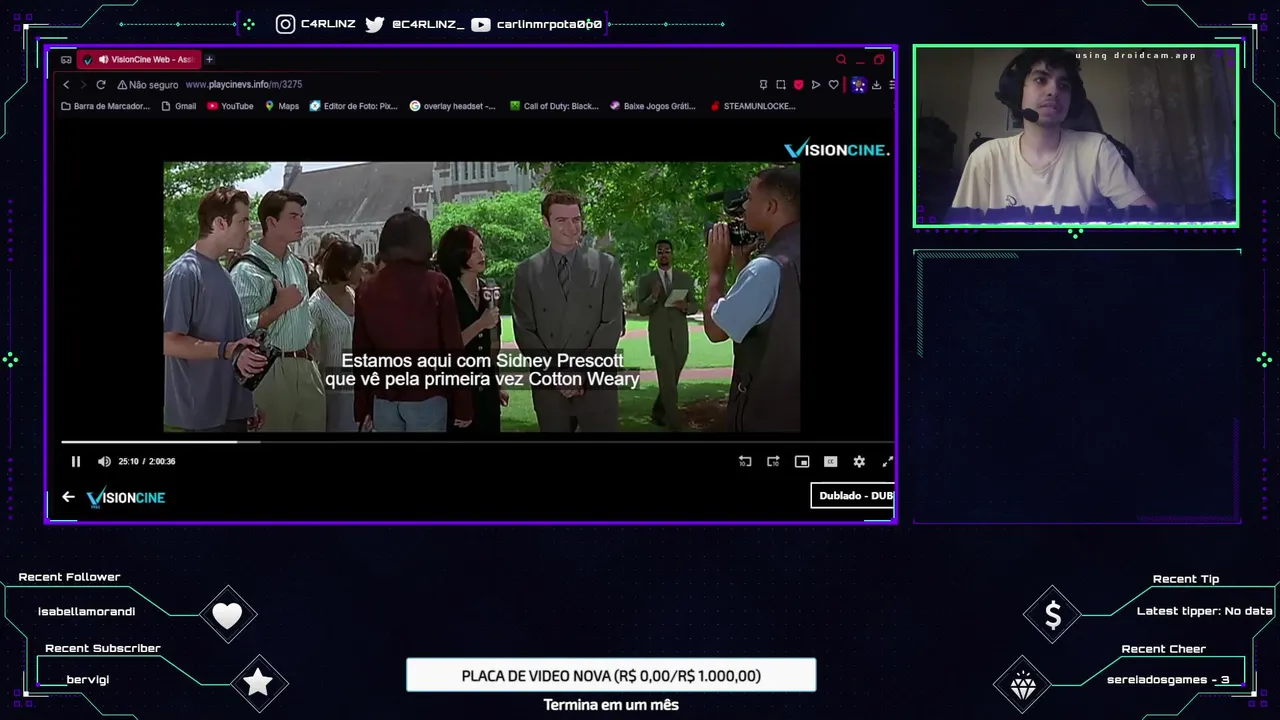Open 'Editor de Foto: Pix...' bookmark
This screenshot has height=720, width=1280.
354,106
